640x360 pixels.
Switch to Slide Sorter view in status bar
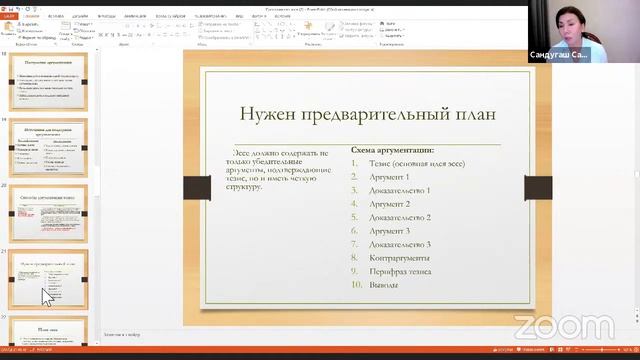tap(560, 350)
